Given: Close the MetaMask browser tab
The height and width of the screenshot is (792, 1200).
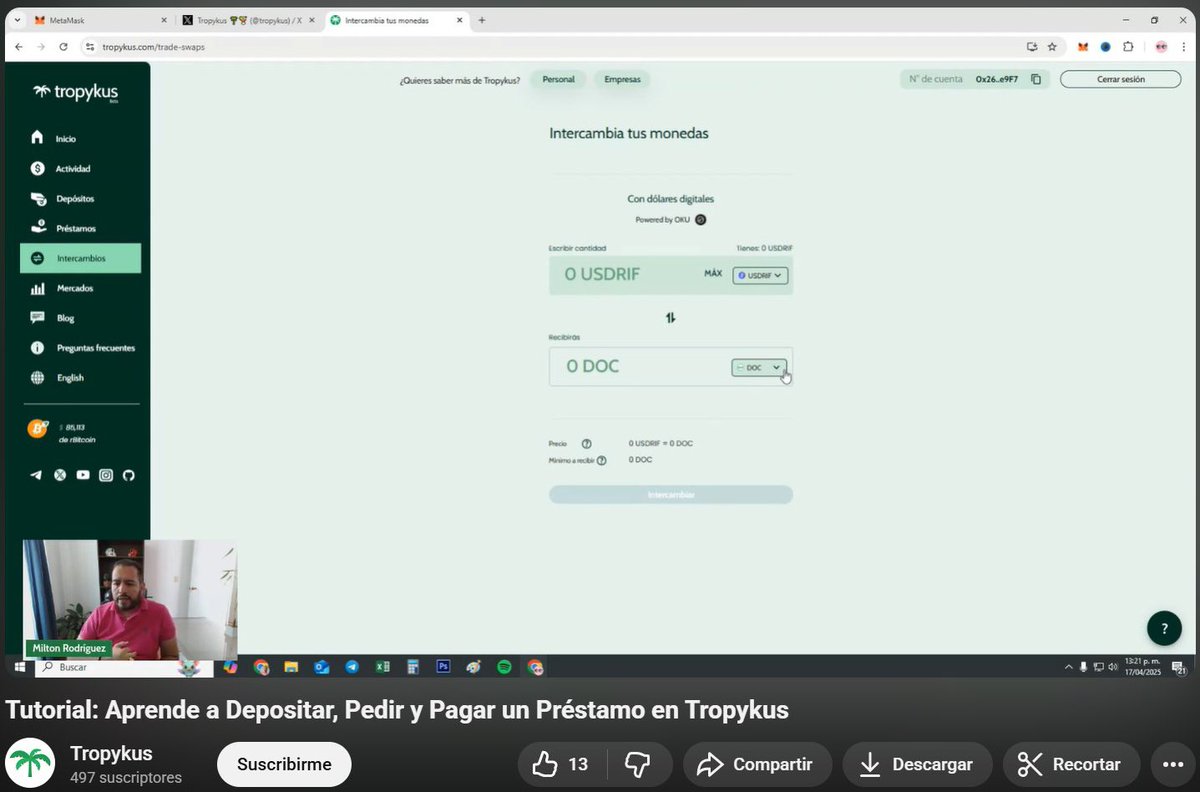Looking at the screenshot, I should coord(164,20).
